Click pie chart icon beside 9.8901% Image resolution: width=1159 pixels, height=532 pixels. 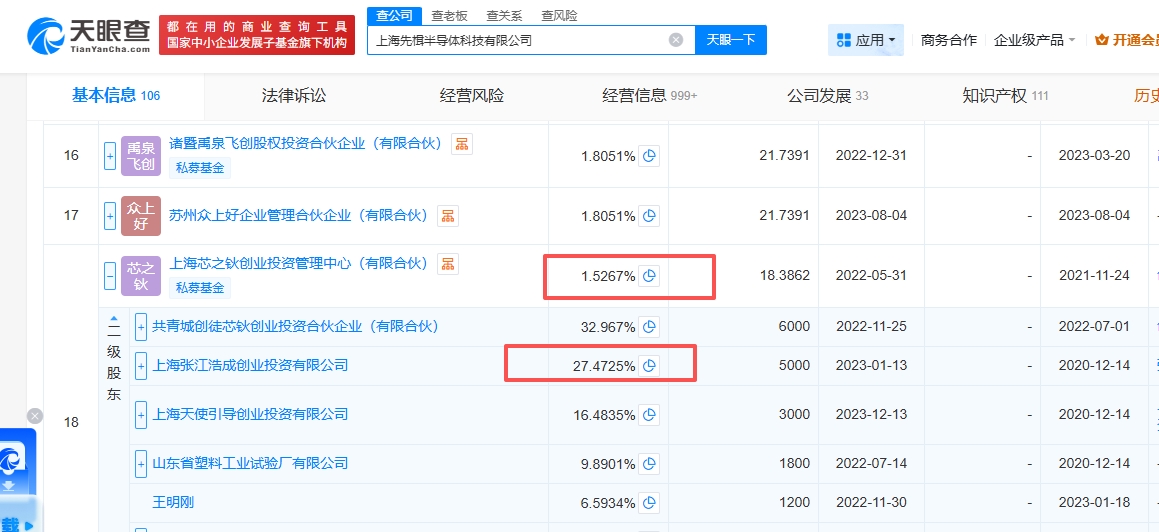tap(649, 464)
